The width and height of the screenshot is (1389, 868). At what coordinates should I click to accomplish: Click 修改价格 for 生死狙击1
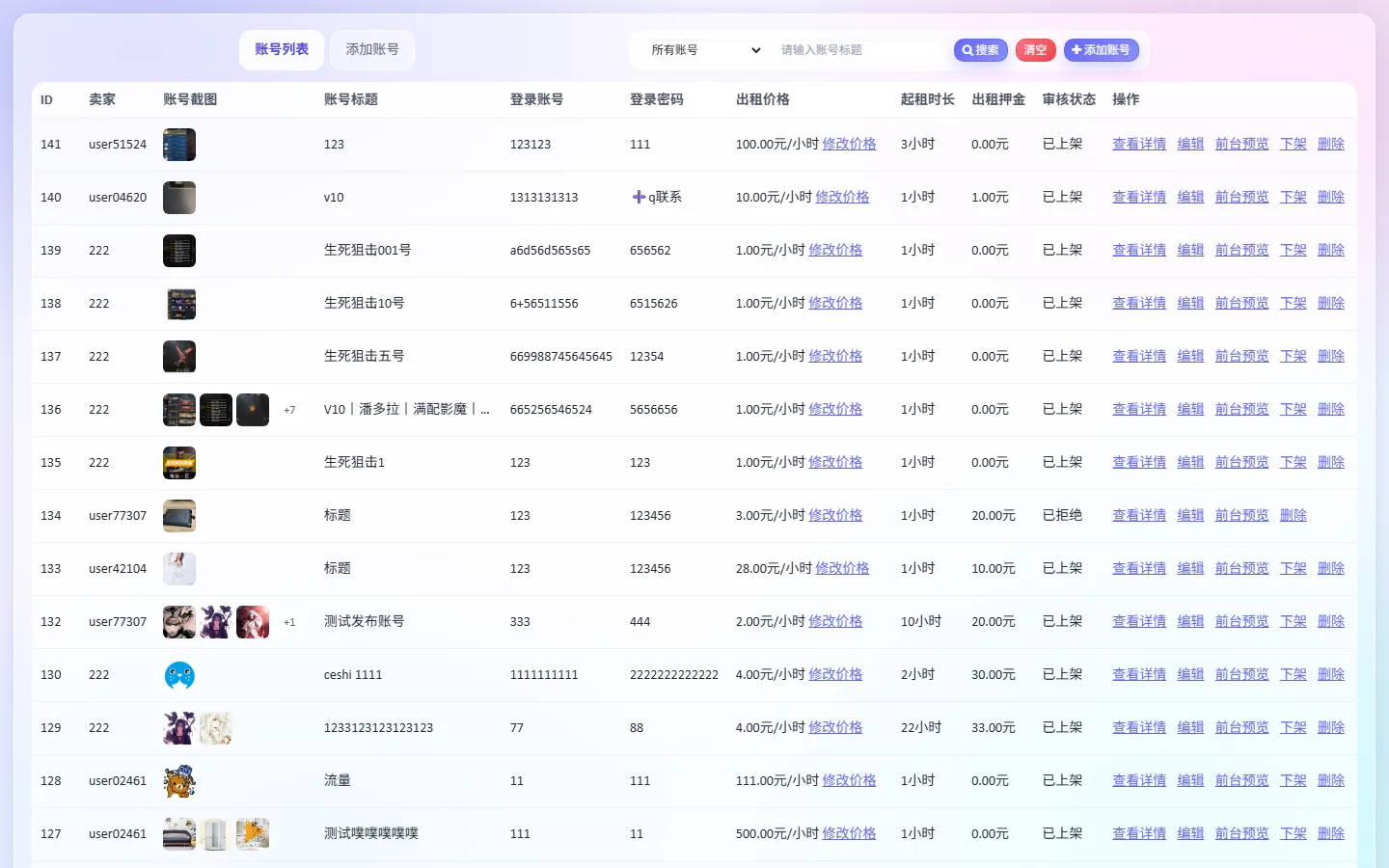(x=835, y=462)
